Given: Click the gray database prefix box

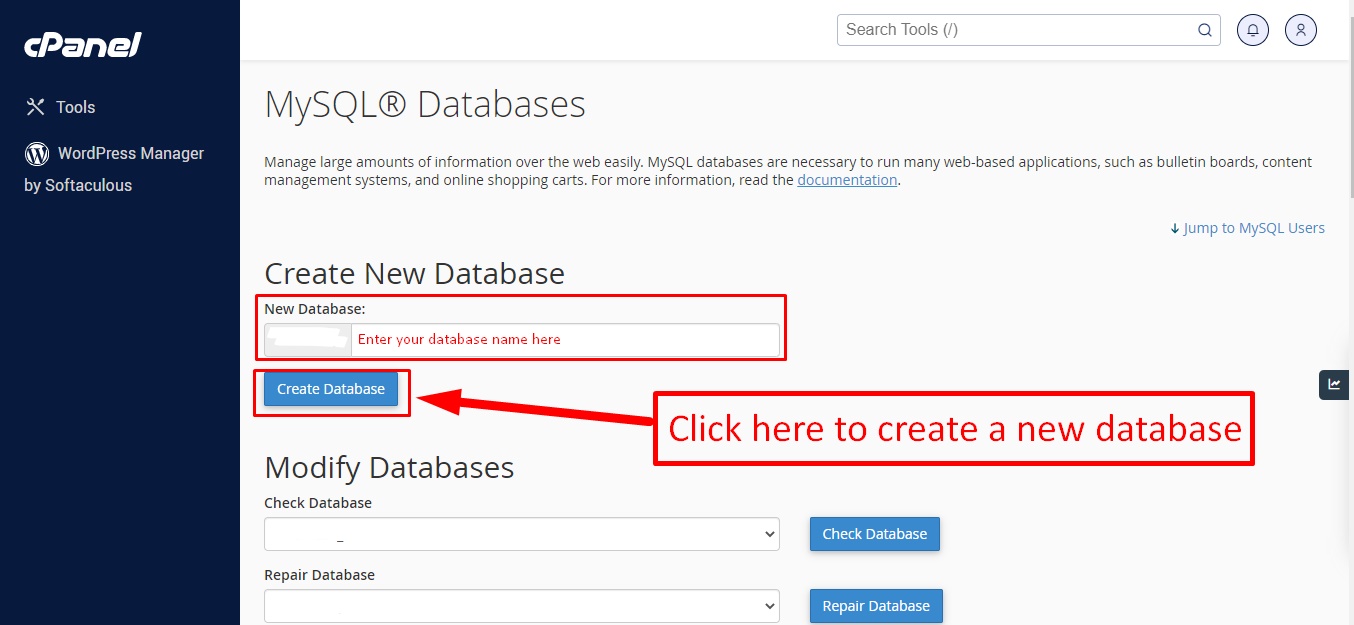Looking at the screenshot, I should [308, 340].
